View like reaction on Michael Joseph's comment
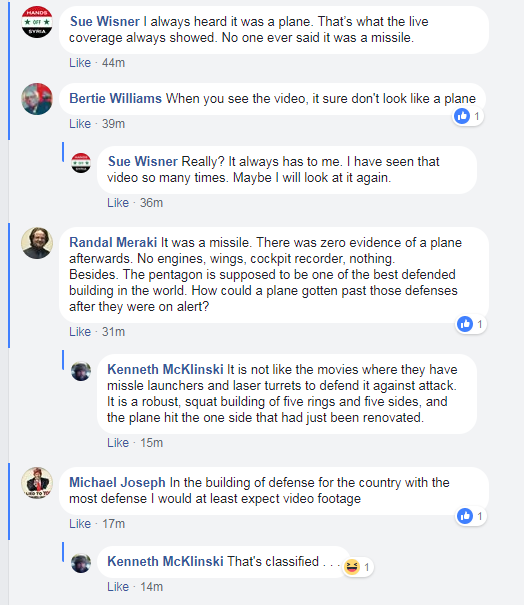Viewport: 524px width, 605px height. pyautogui.click(x=471, y=516)
